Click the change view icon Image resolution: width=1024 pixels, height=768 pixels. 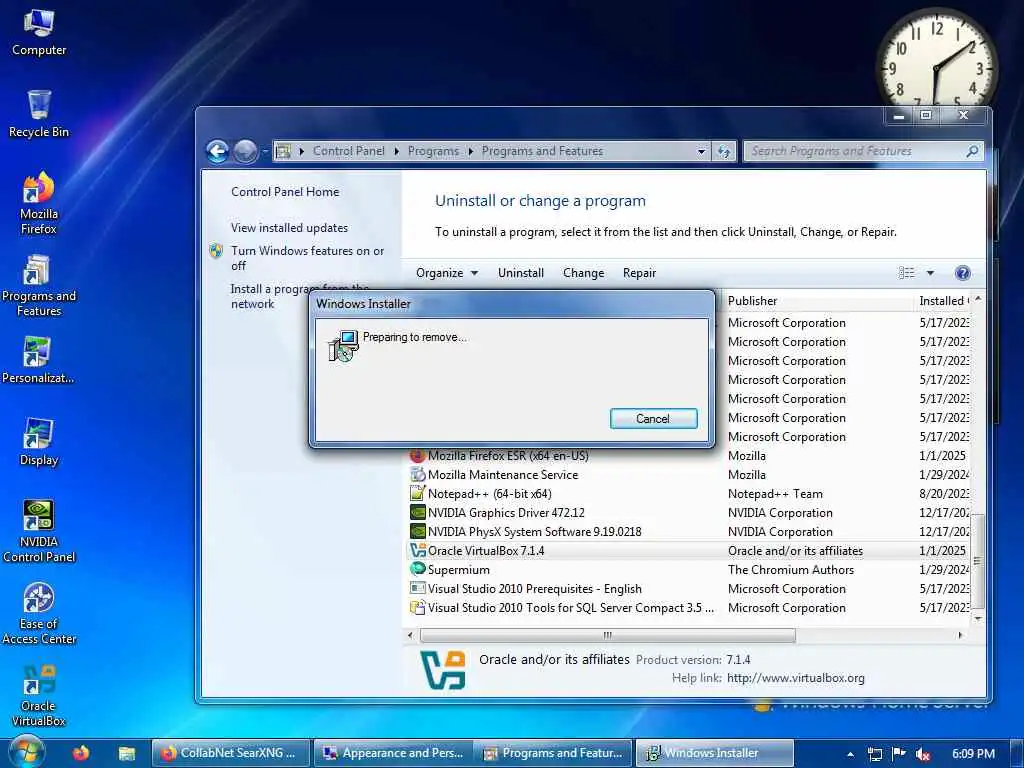(906, 273)
